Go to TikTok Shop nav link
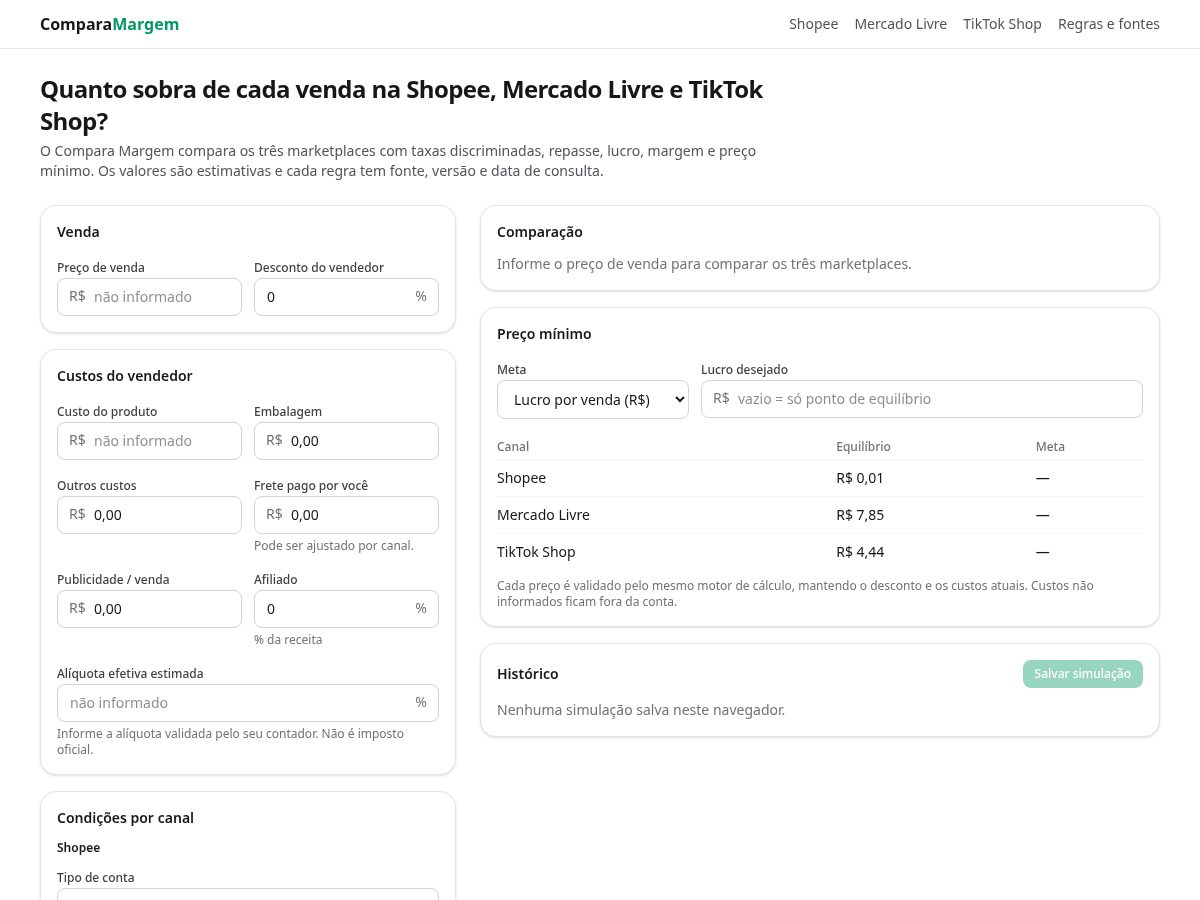Screen dimensions: 1200x900 (1002, 24)
